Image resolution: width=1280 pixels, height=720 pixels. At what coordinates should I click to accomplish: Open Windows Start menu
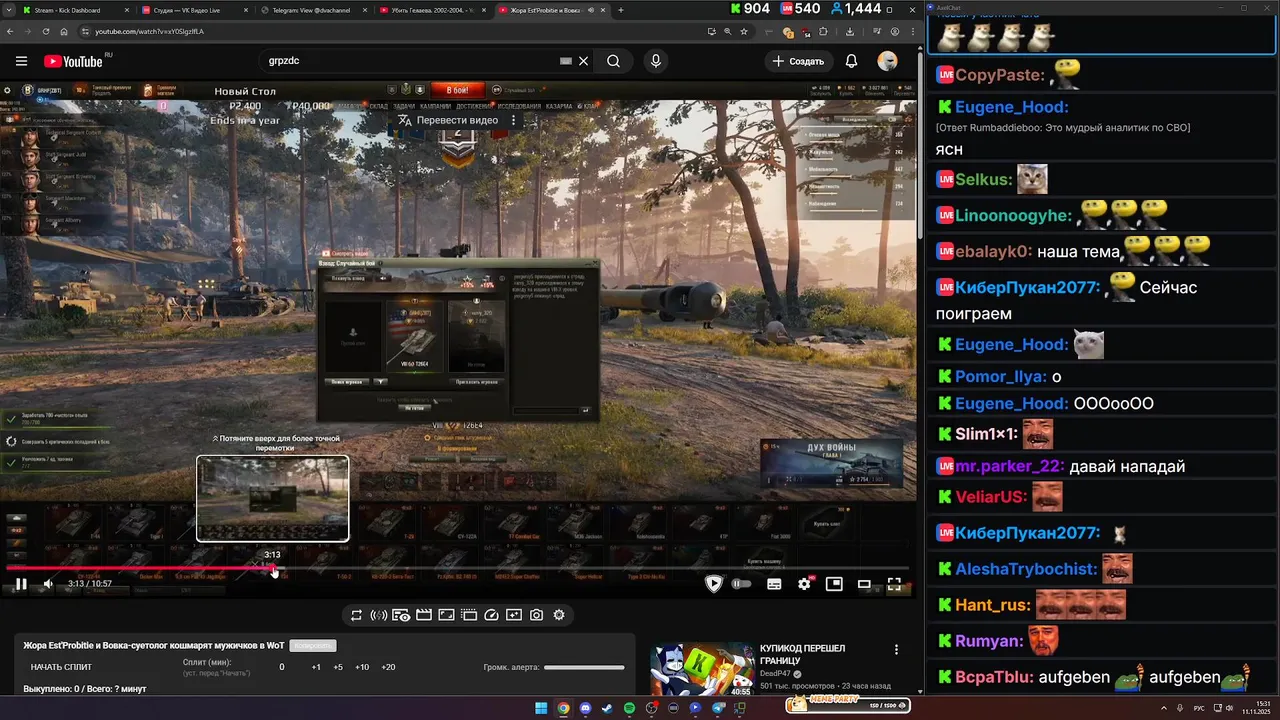pos(541,708)
